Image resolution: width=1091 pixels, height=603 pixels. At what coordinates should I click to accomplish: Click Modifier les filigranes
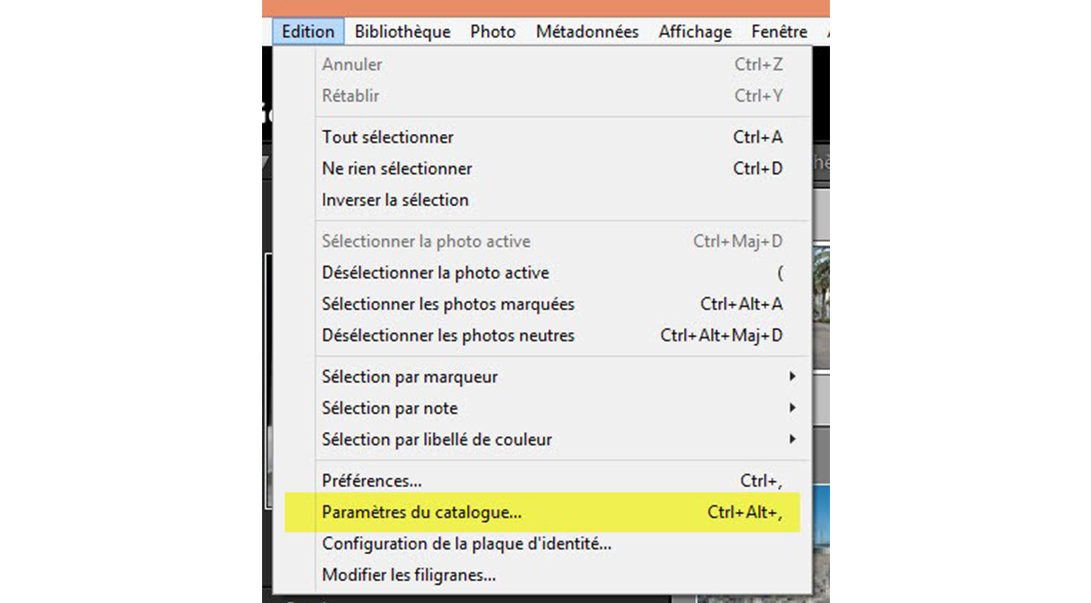coord(409,575)
